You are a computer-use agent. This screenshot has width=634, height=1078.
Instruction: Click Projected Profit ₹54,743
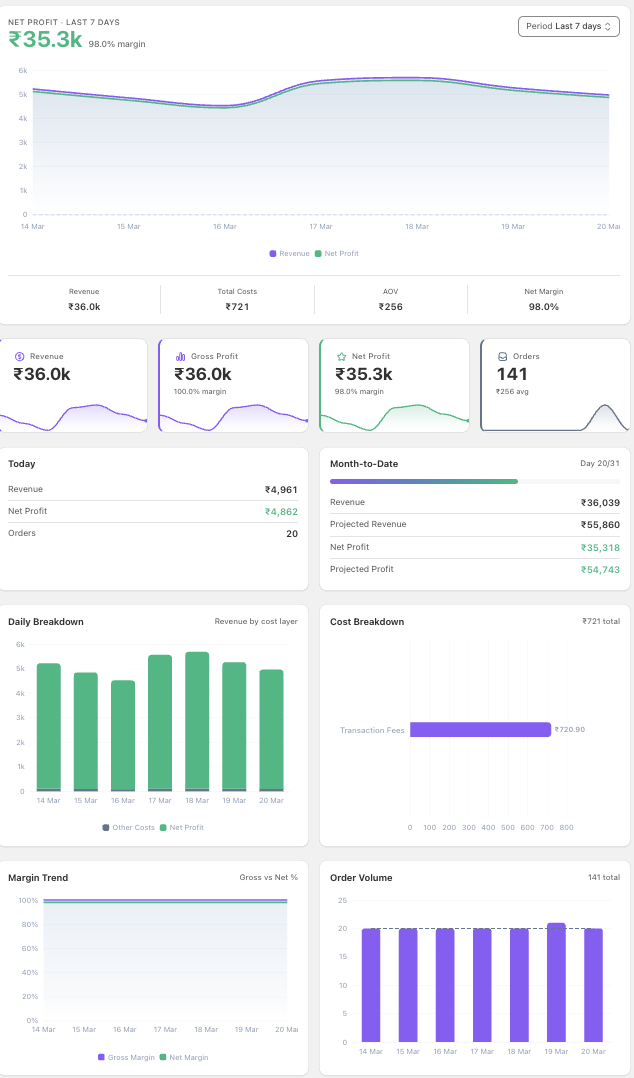[x=600, y=569]
